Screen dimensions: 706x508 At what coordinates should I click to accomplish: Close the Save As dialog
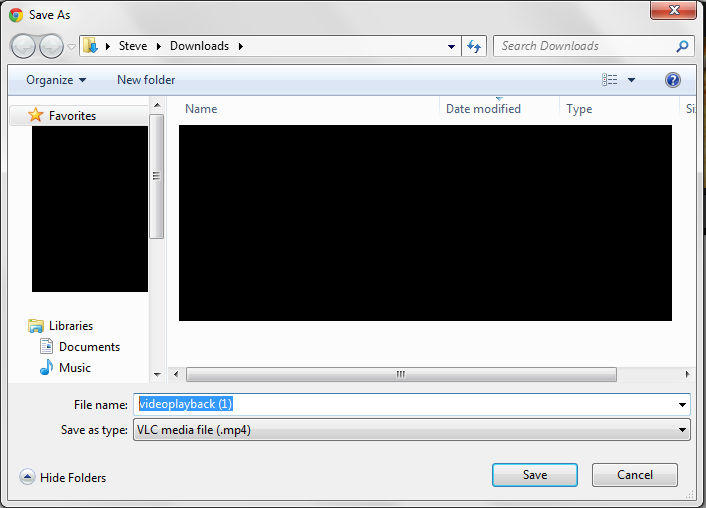point(674,10)
